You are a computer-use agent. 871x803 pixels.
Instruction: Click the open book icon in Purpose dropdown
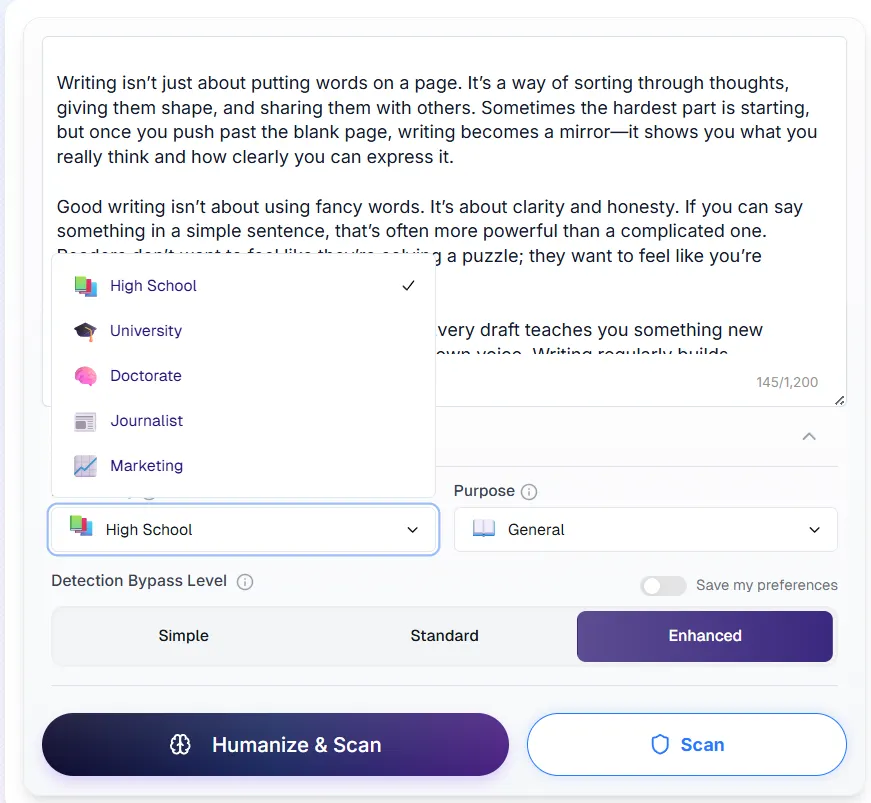pos(484,528)
